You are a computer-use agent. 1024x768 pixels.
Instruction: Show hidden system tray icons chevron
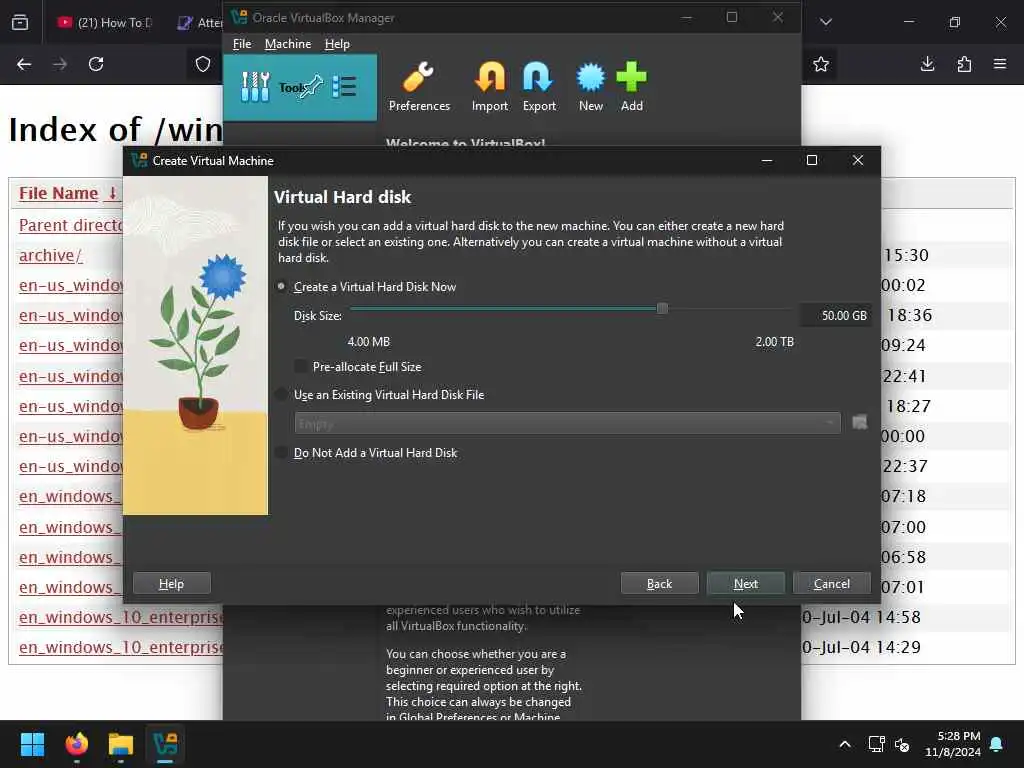[x=844, y=744]
